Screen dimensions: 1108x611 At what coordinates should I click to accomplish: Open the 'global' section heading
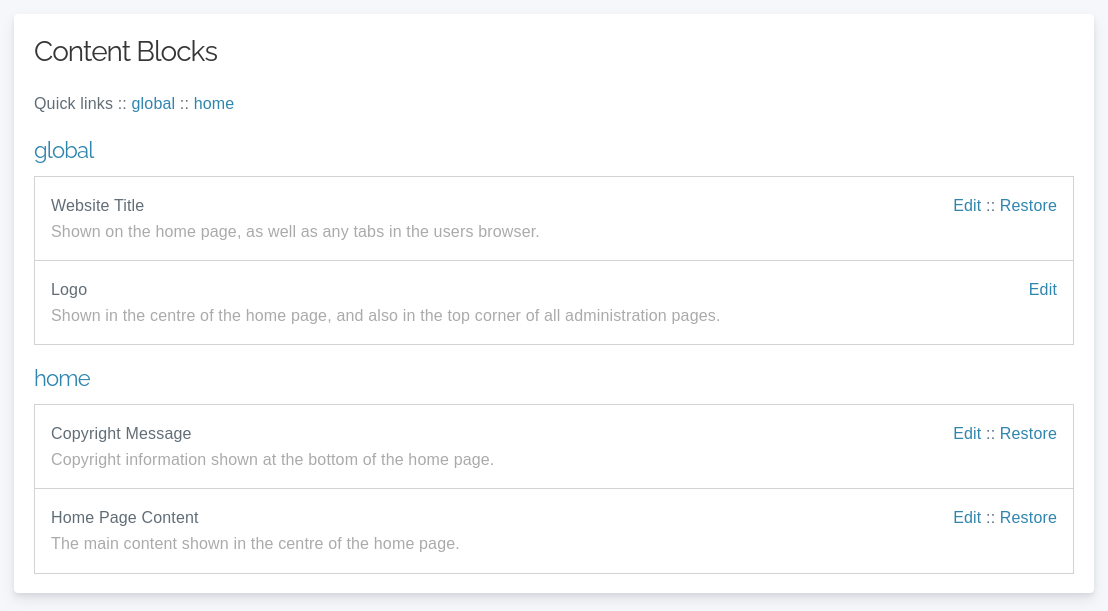64,151
